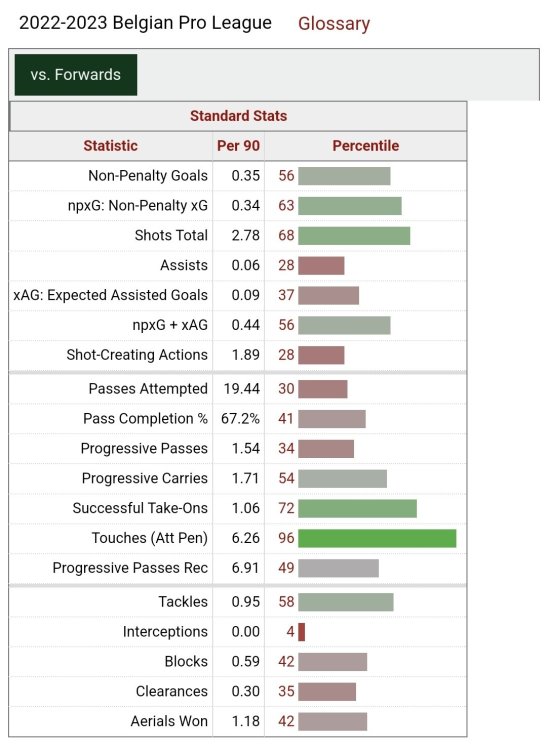Click the Tackles percentile bar

coord(346,602)
